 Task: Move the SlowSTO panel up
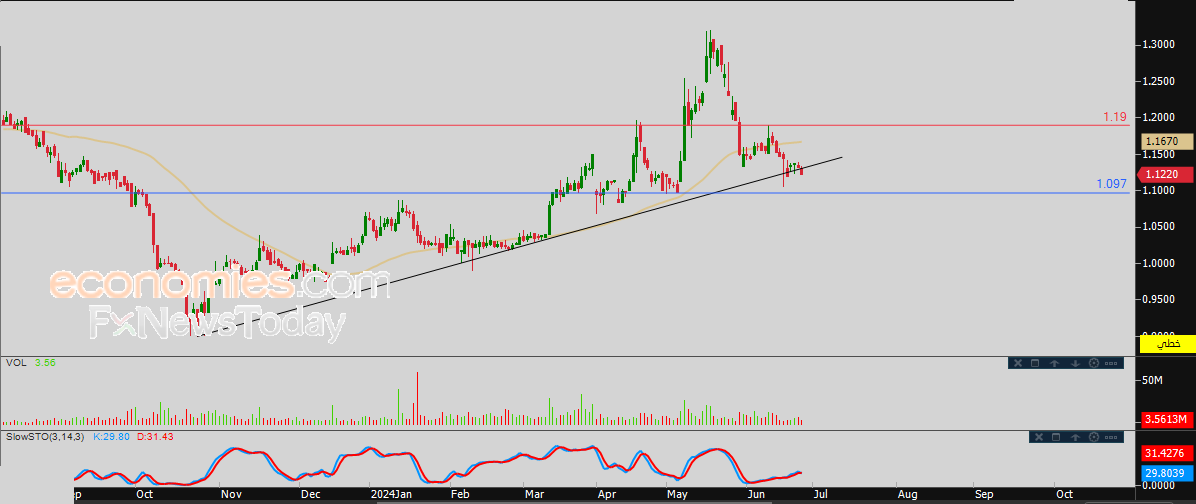[x=1074, y=437]
